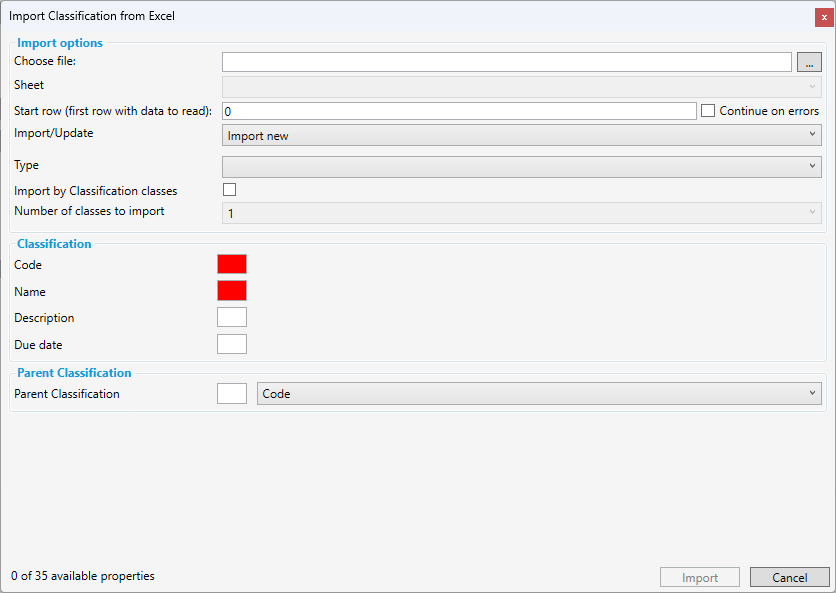Close the Import Classification dialog

(823, 16)
